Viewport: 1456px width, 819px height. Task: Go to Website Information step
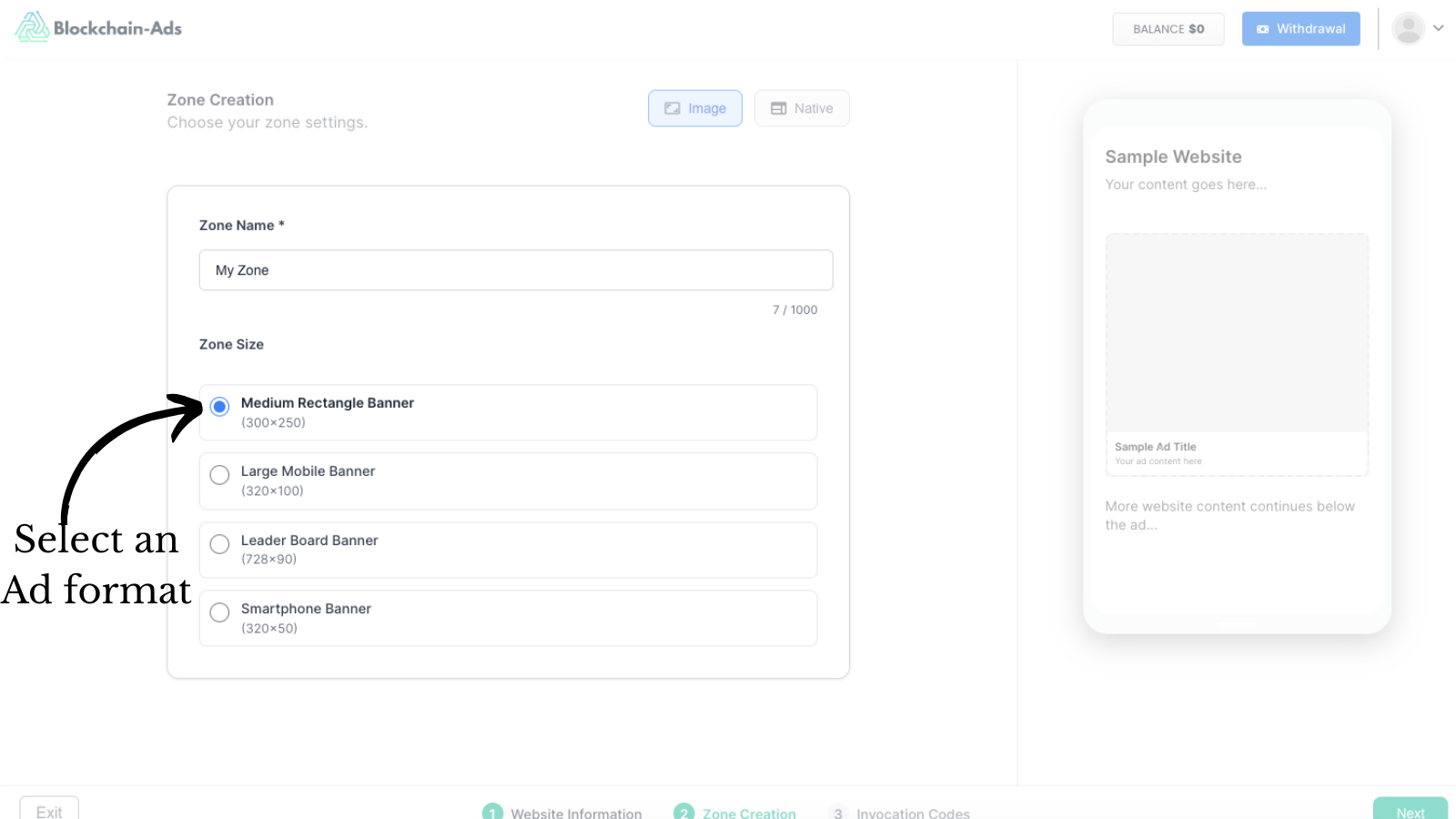562,813
